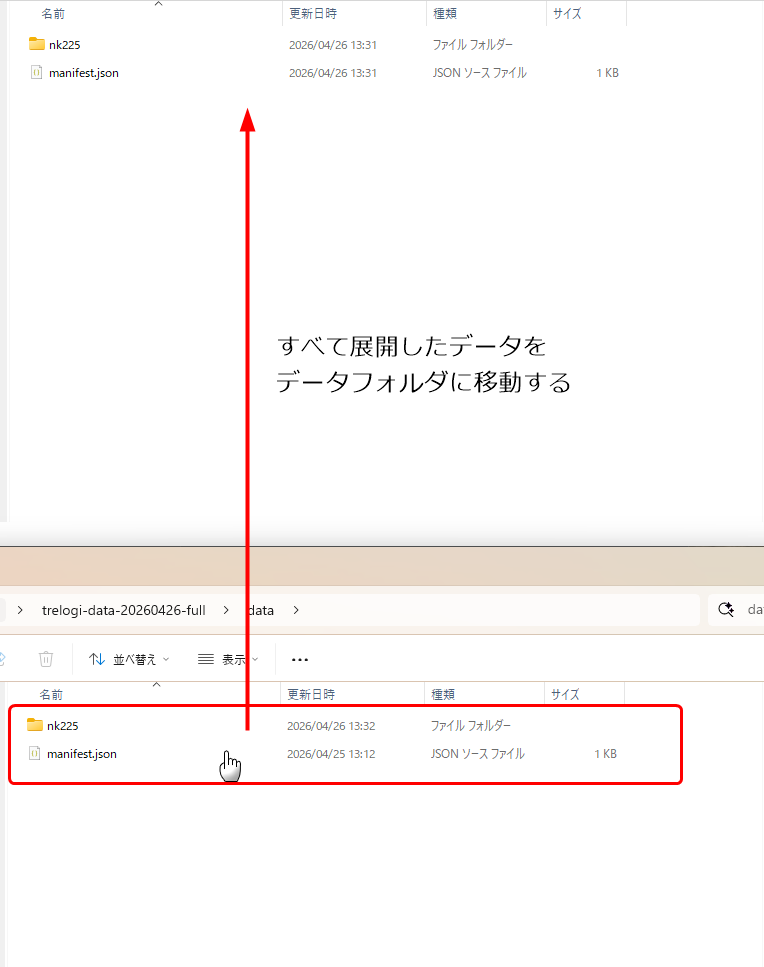
Task: Sort upper window by サイズ column
Action: point(567,14)
